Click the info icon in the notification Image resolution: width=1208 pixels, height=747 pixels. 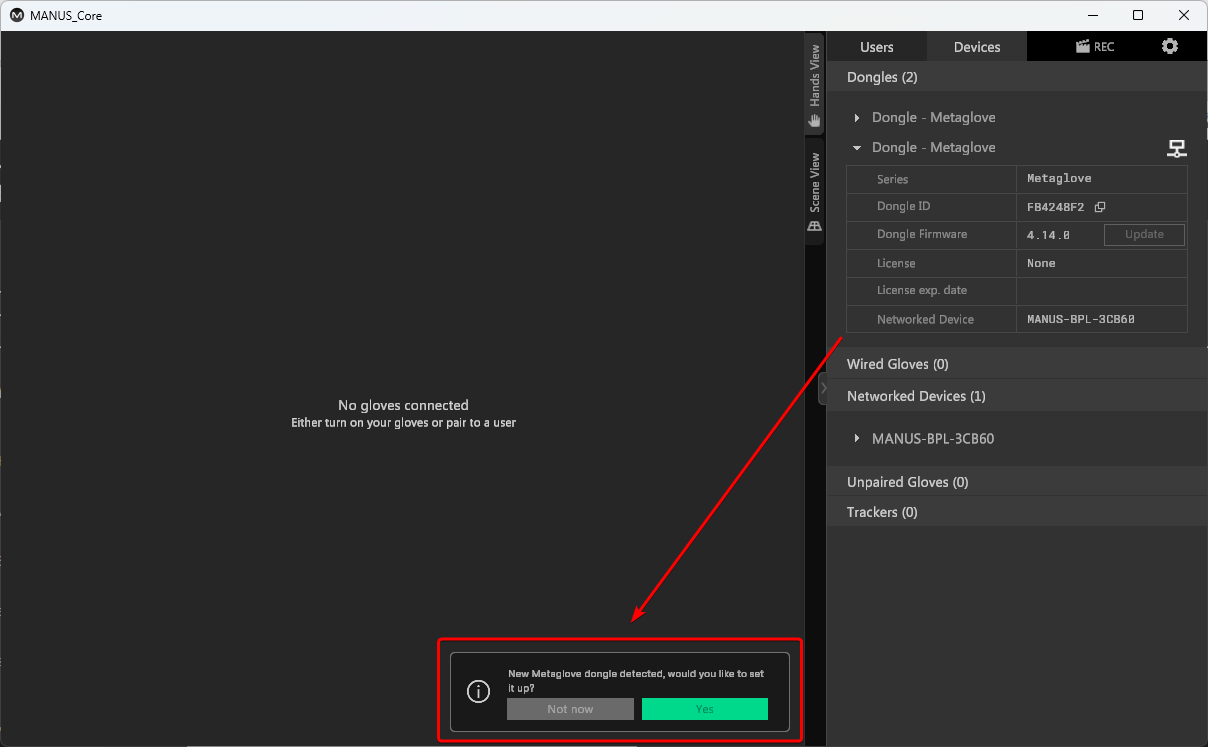pyautogui.click(x=479, y=691)
